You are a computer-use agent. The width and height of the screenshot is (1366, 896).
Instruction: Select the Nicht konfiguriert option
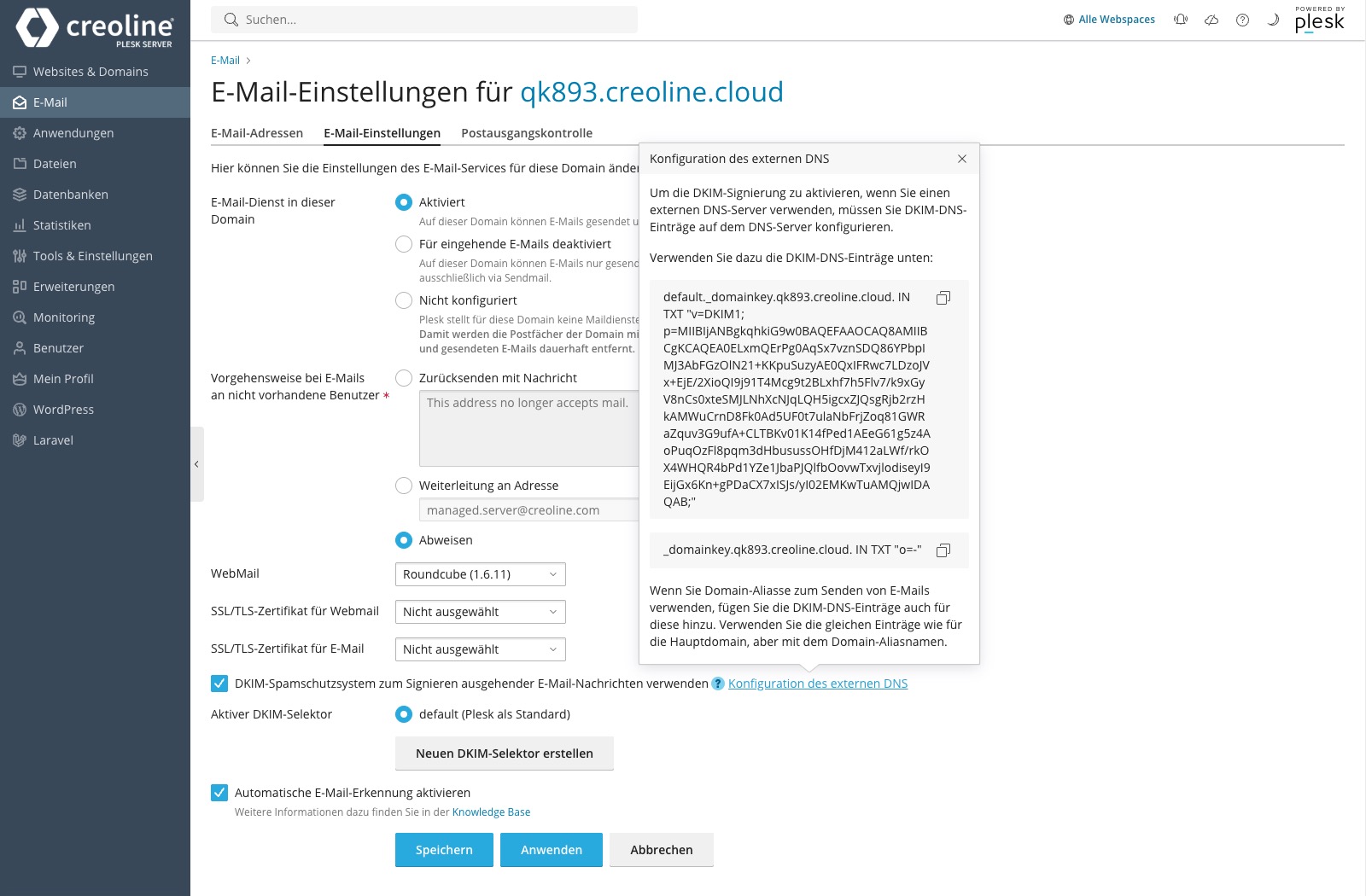coord(404,300)
